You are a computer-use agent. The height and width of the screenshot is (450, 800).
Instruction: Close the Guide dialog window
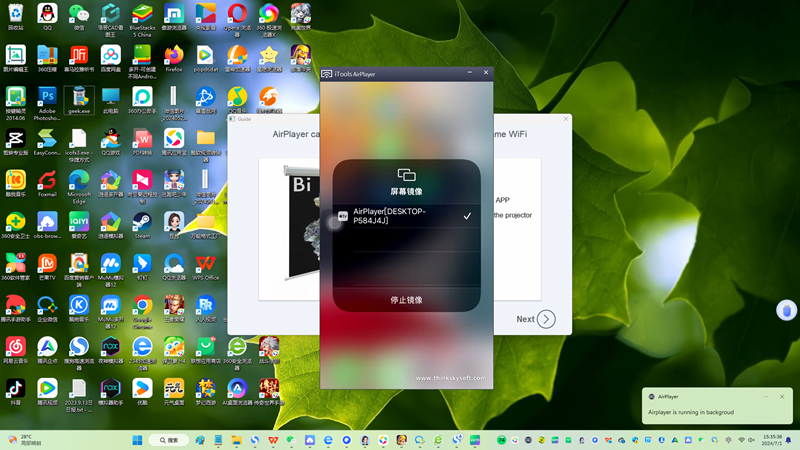click(565, 119)
